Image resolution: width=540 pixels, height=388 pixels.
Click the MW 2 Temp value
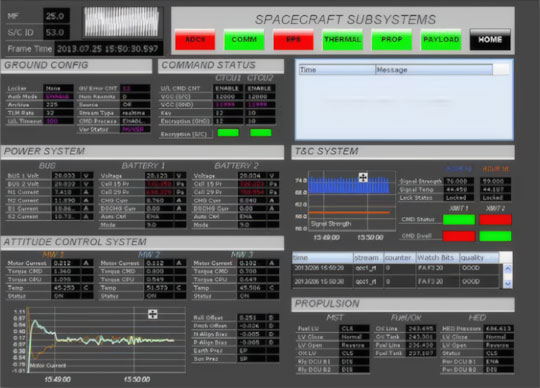tap(159, 288)
